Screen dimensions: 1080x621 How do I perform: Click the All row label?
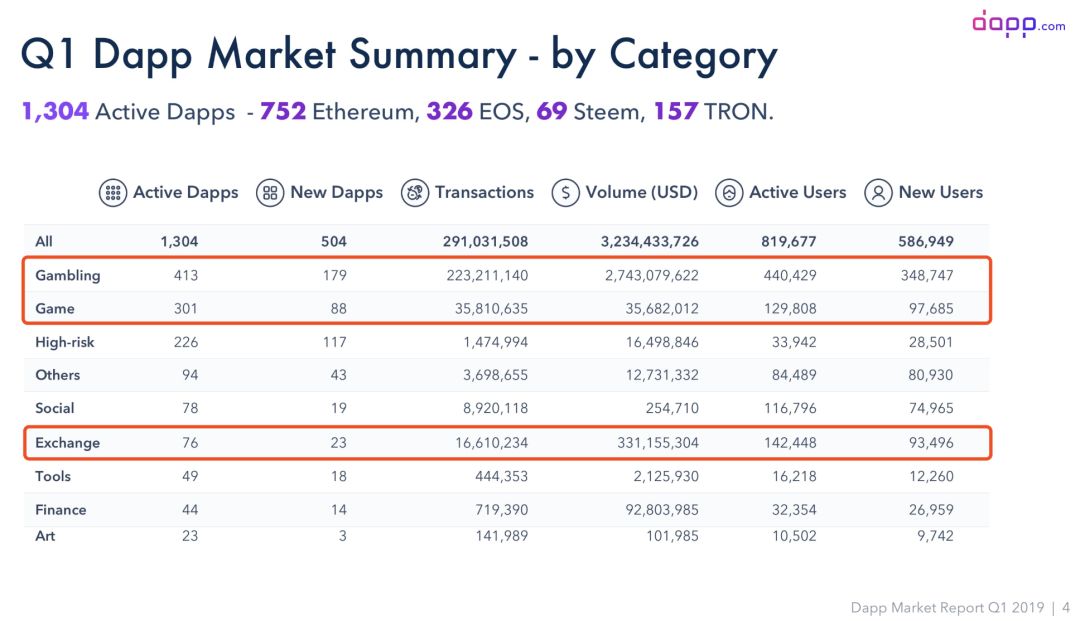click(x=44, y=242)
